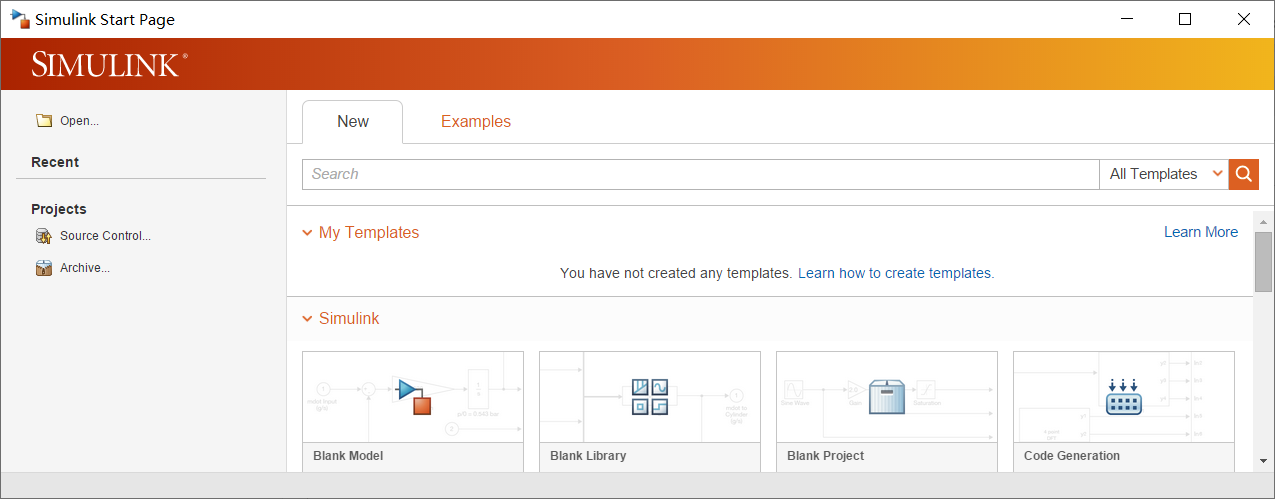
Task: Click Learn how to create templates link
Action: point(895,273)
